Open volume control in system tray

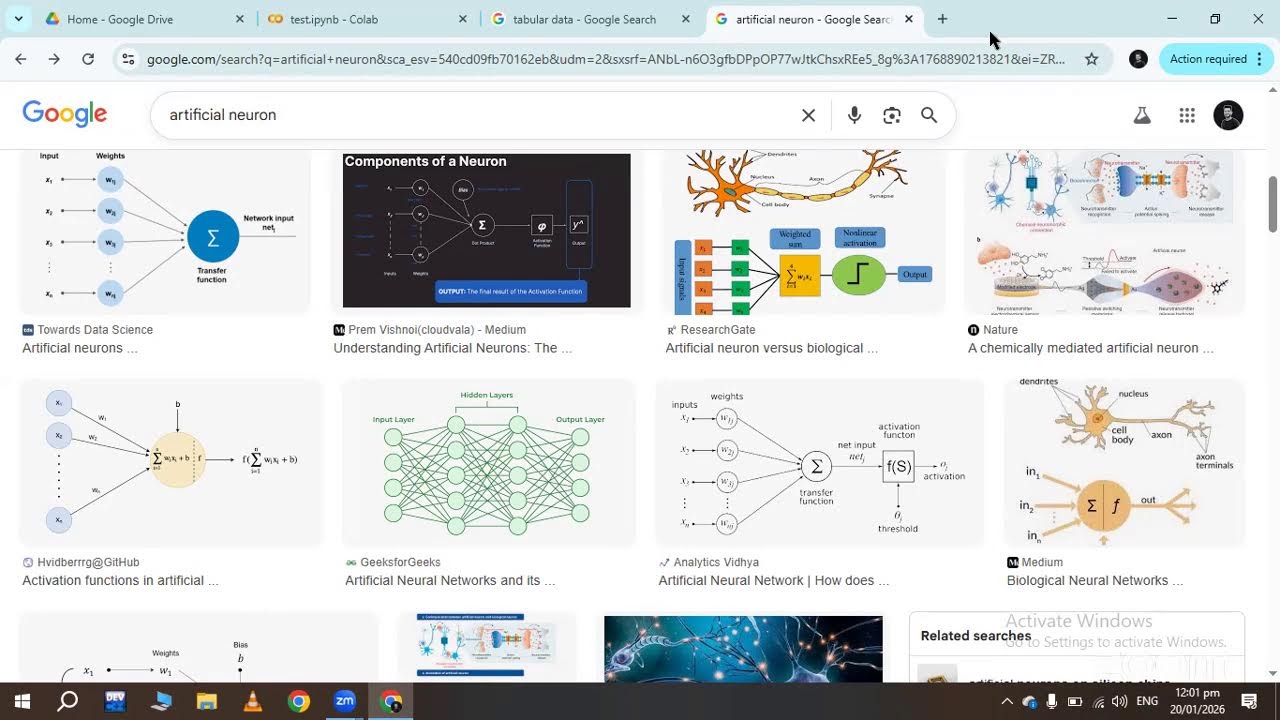(1119, 701)
